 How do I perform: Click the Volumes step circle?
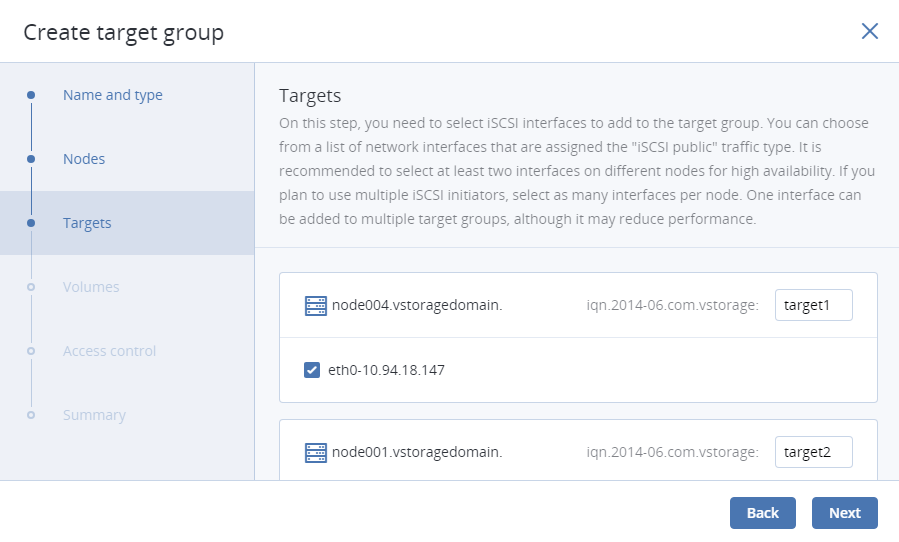31,287
